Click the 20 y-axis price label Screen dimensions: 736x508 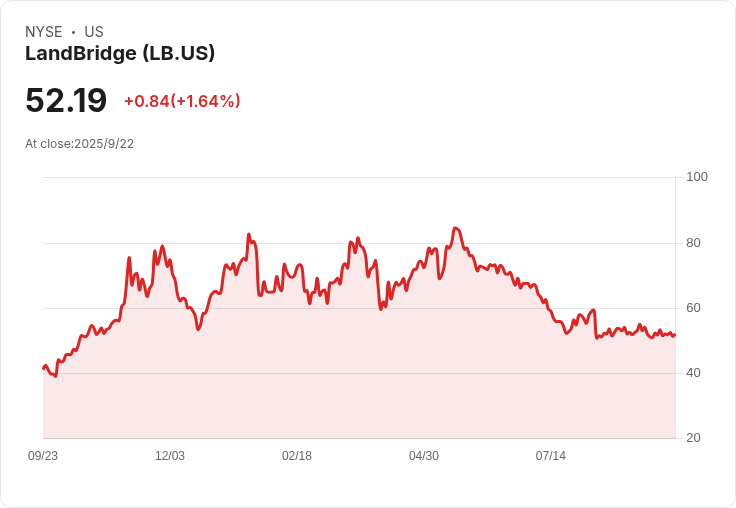[694, 438]
